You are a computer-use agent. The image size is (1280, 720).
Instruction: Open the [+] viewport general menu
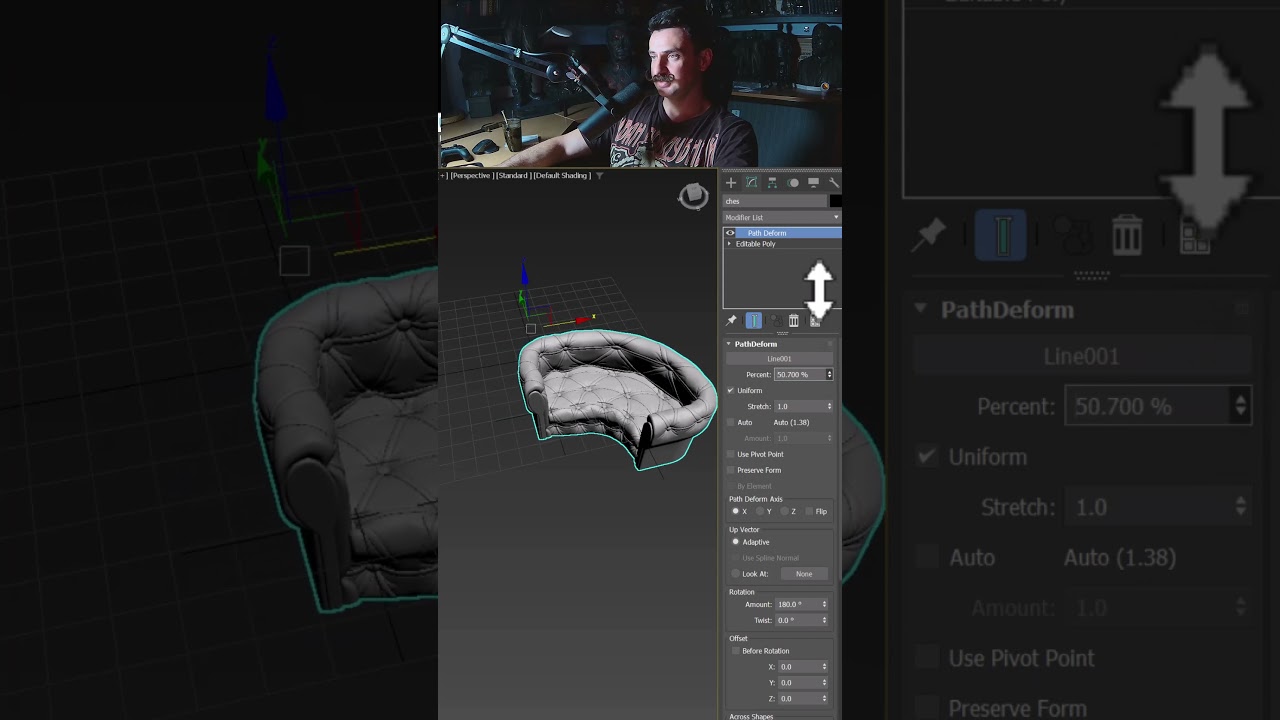444,176
